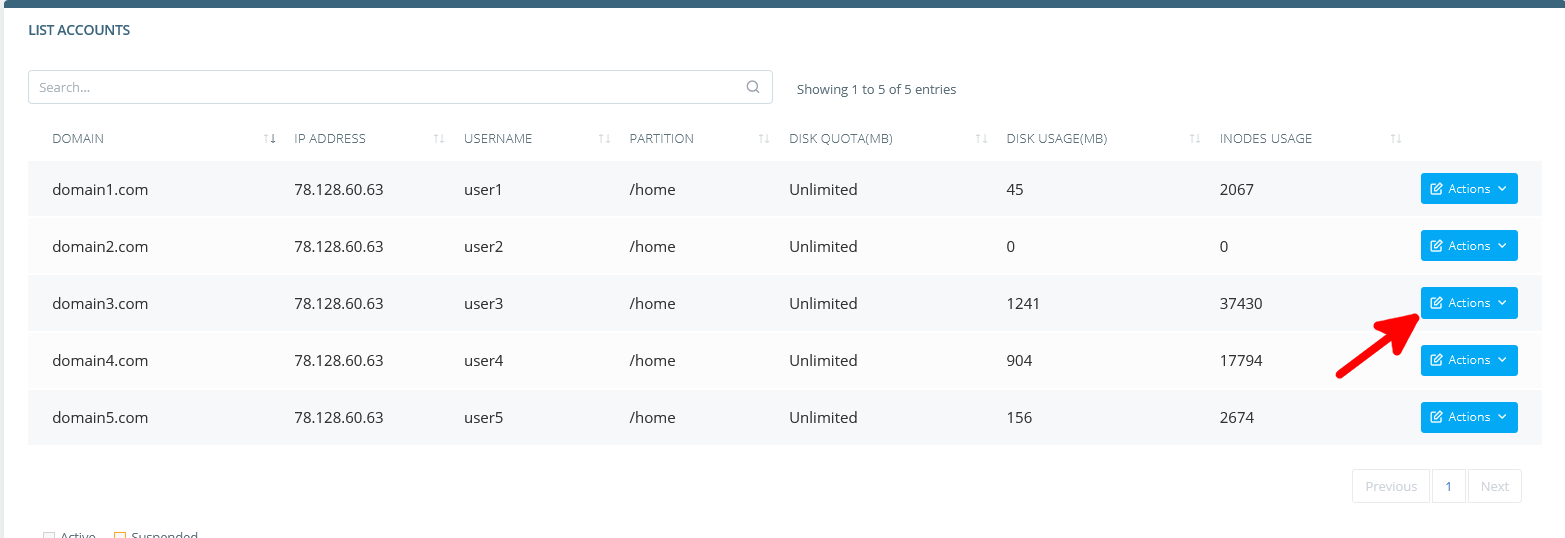This screenshot has width=1565, height=538.
Task: Sort accounts by Domain column arrows
Action: click(269, 139)
